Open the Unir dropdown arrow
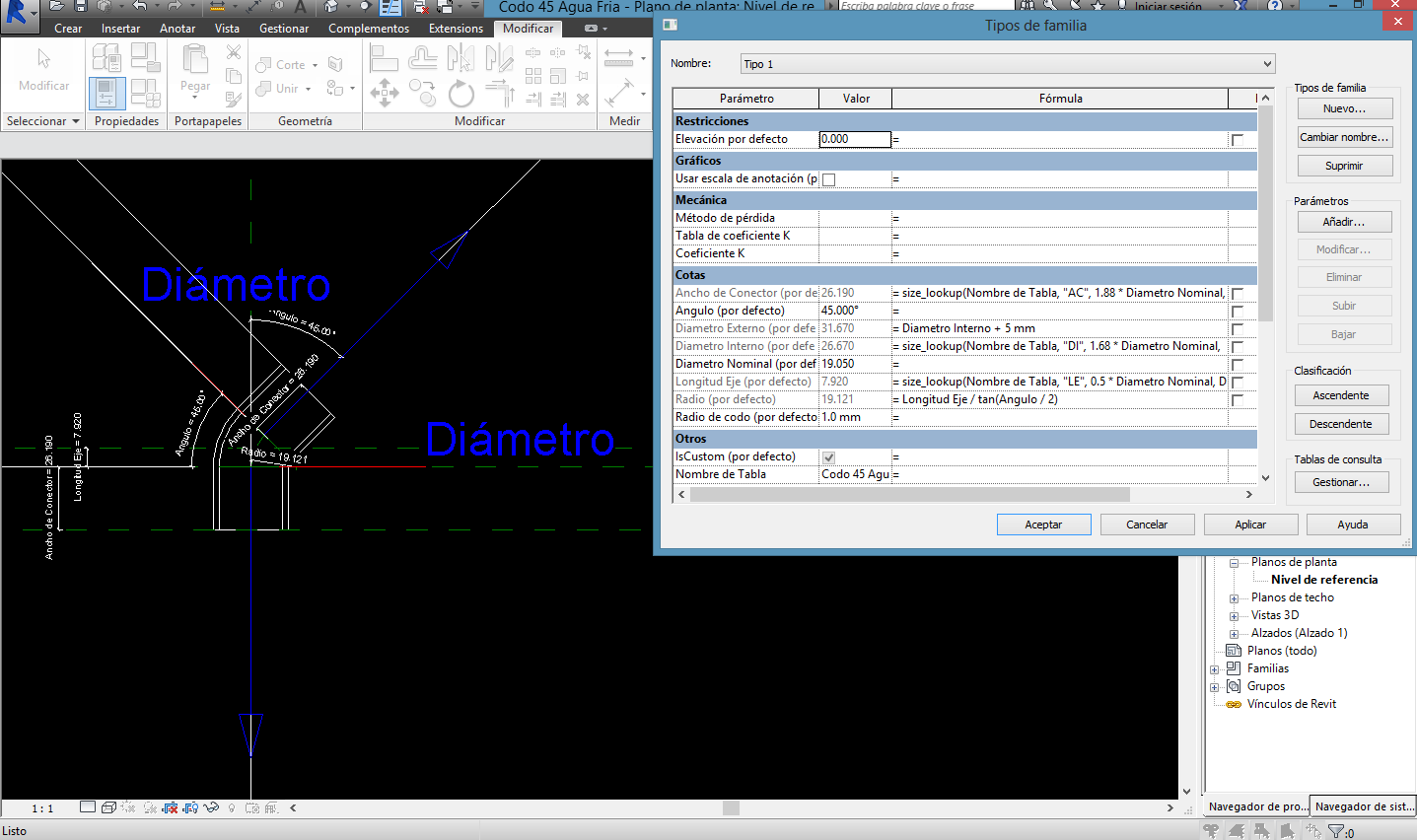The height and width of the screenshot is (840, 1417). pos(308,89)
